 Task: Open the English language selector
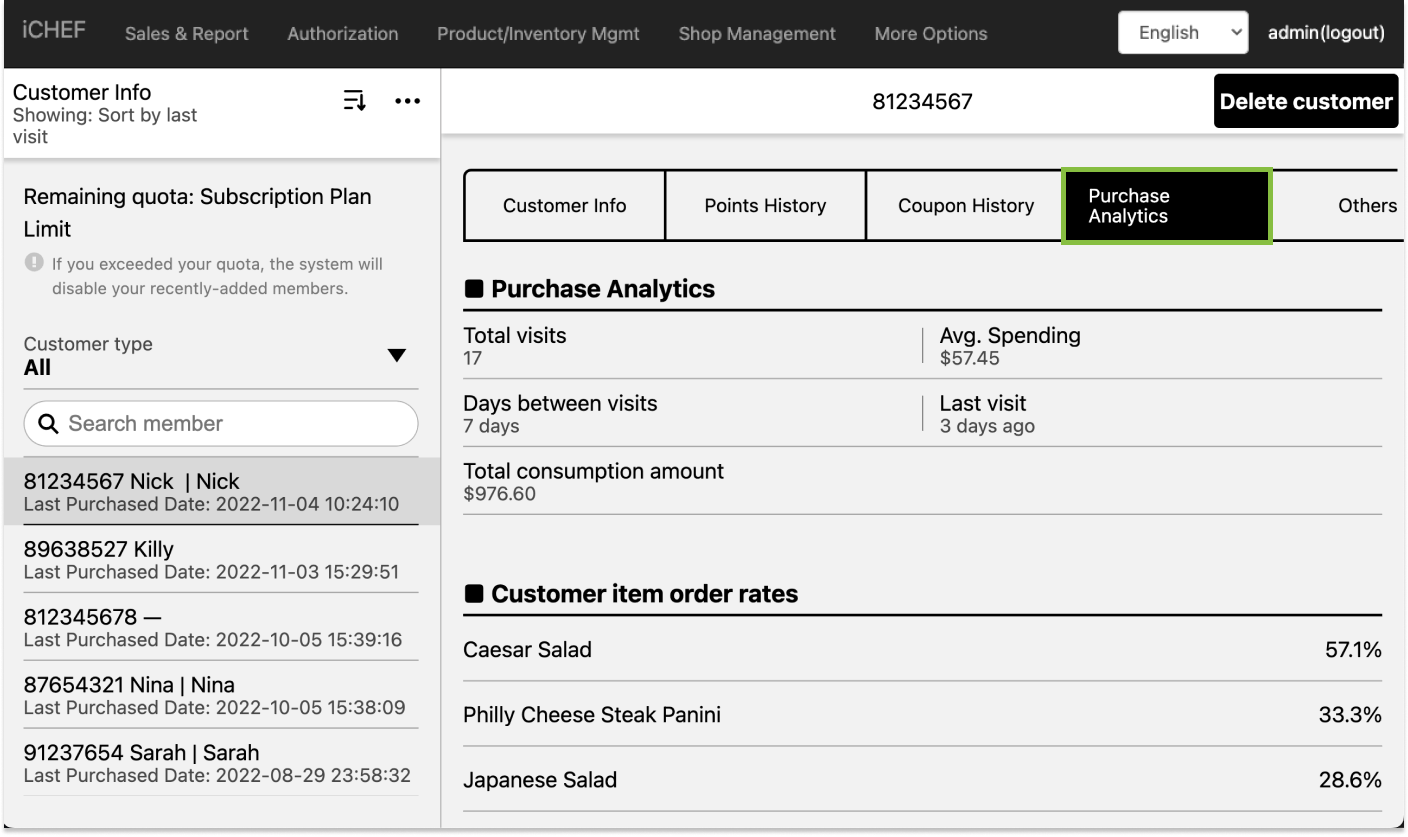tap(1182, 33)
